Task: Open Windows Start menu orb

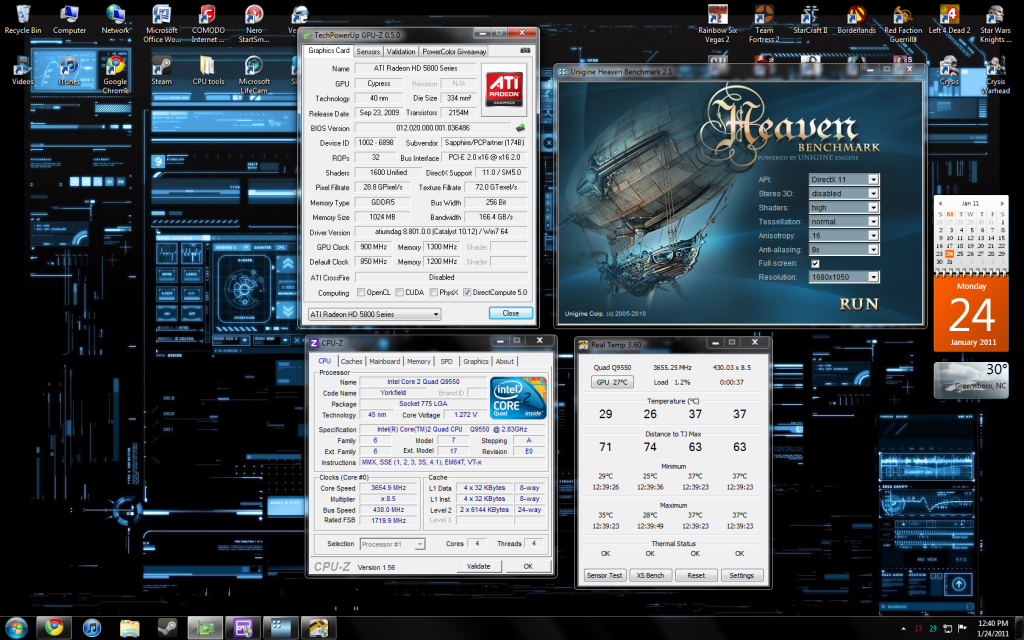Action: click(x=16, y=628)
